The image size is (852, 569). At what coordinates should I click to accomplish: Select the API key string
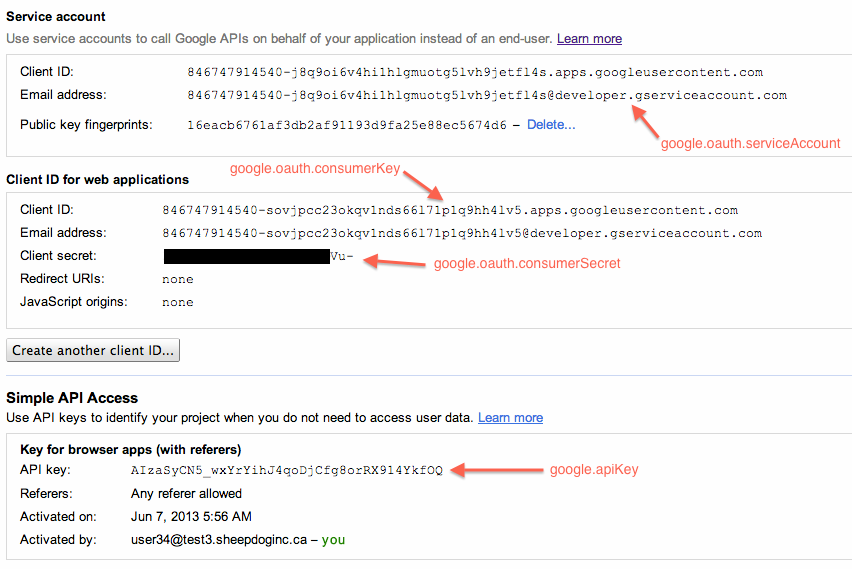[287, 470]
